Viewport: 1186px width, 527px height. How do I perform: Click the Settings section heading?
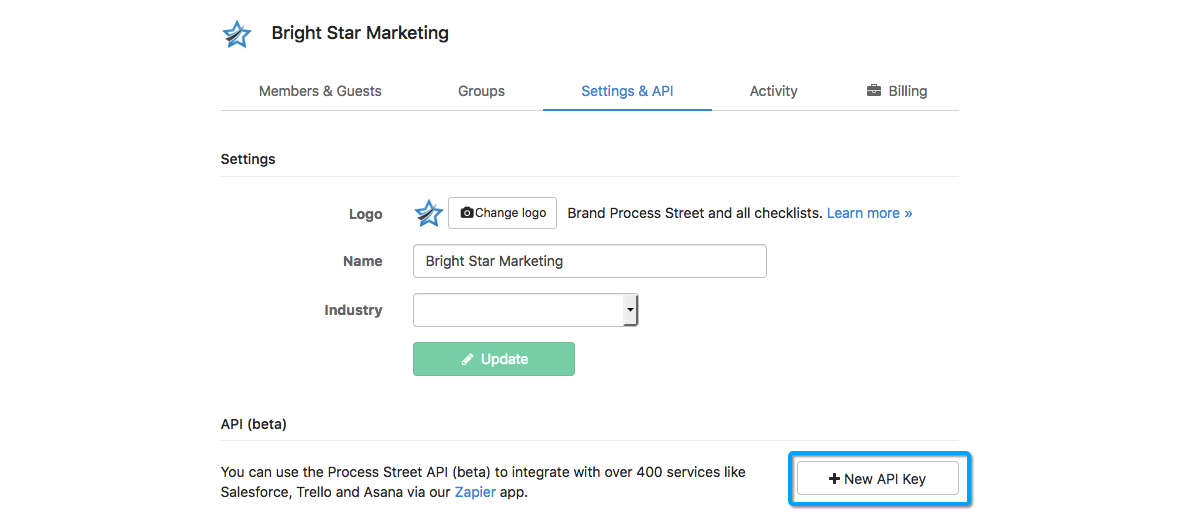[248, 160]
